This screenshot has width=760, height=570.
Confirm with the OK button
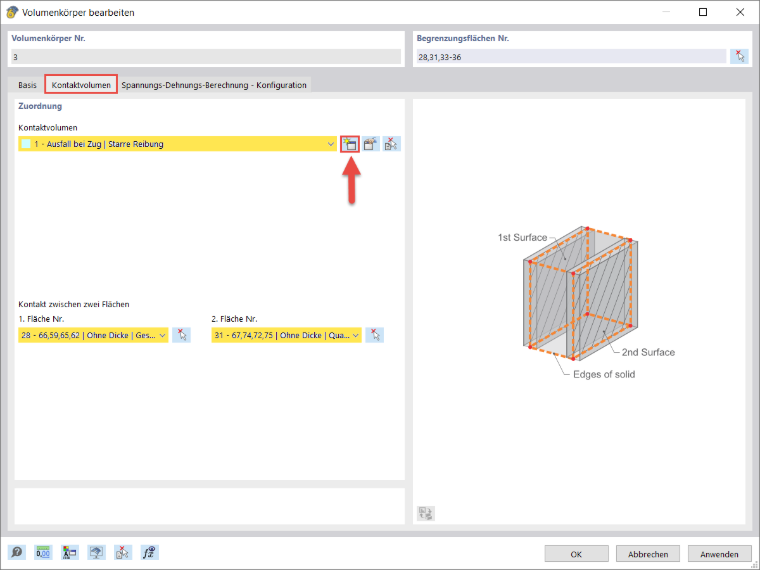tap(576, 554)
